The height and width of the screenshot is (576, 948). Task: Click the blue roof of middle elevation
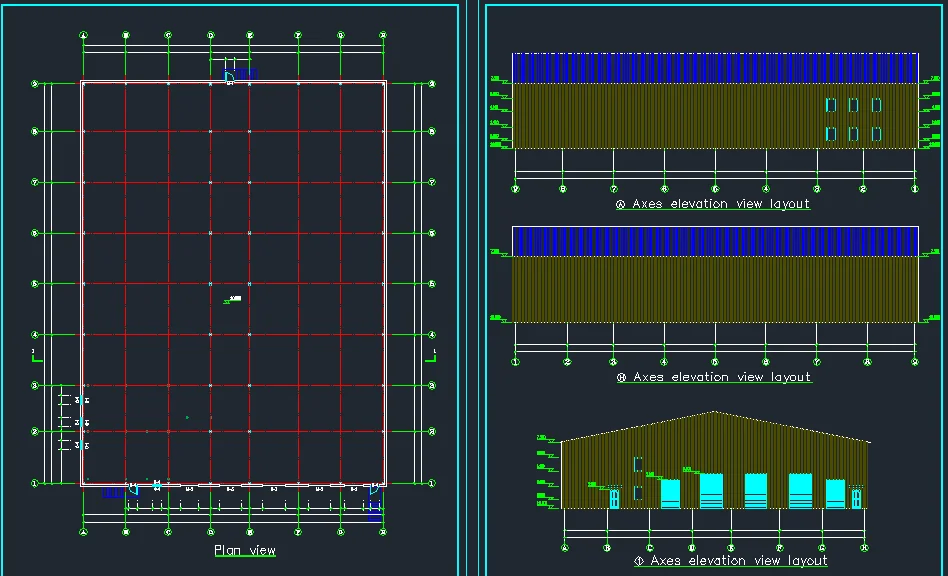pyautogui.click(x=714, y=241)
